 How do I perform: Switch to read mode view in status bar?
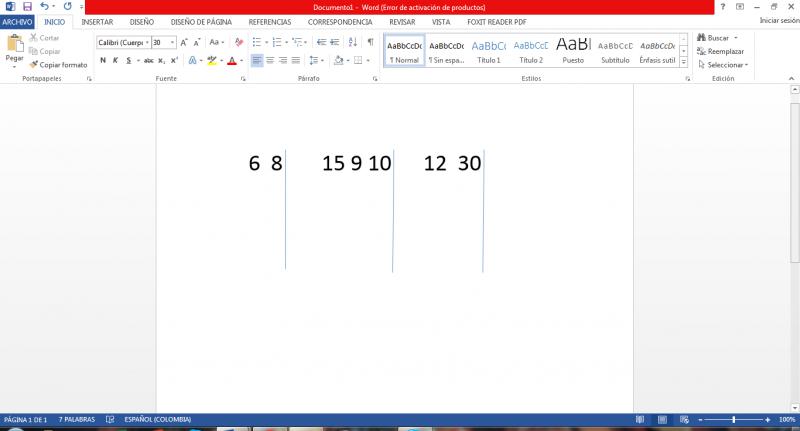(640, 419)
